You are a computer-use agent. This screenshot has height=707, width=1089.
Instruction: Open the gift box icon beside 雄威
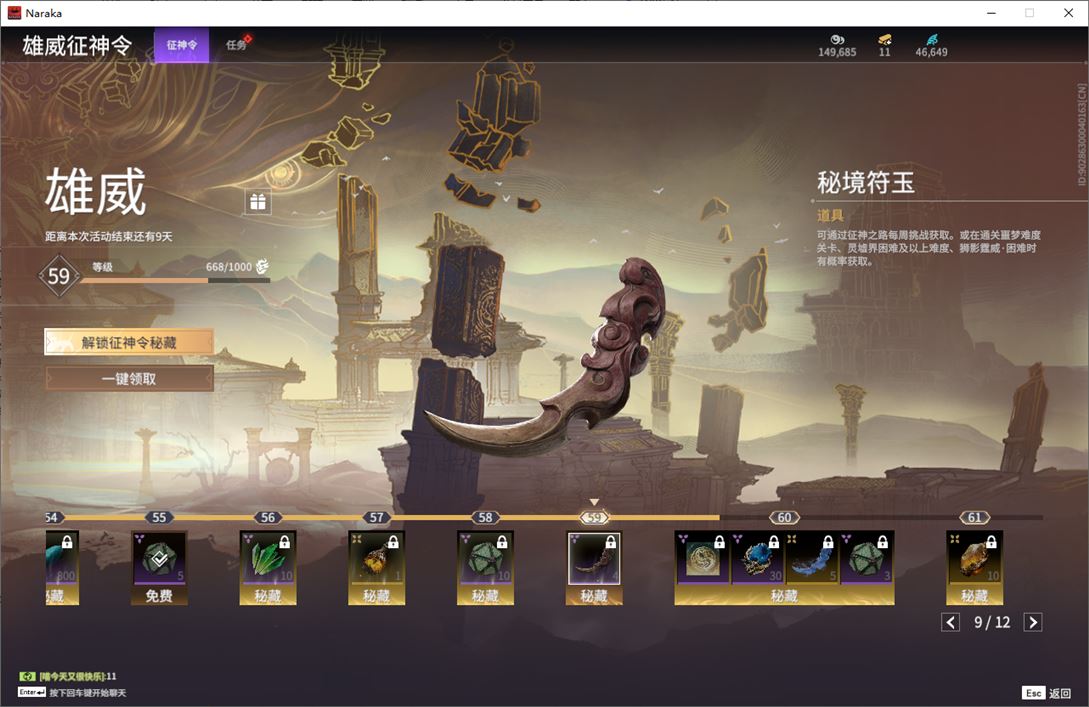(258, 201)
